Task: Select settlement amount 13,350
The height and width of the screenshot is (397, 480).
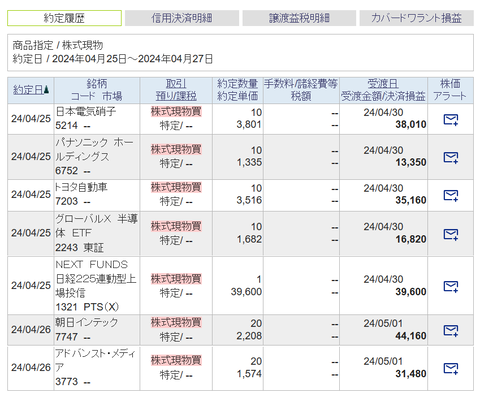Action: [x=411, y=162]
